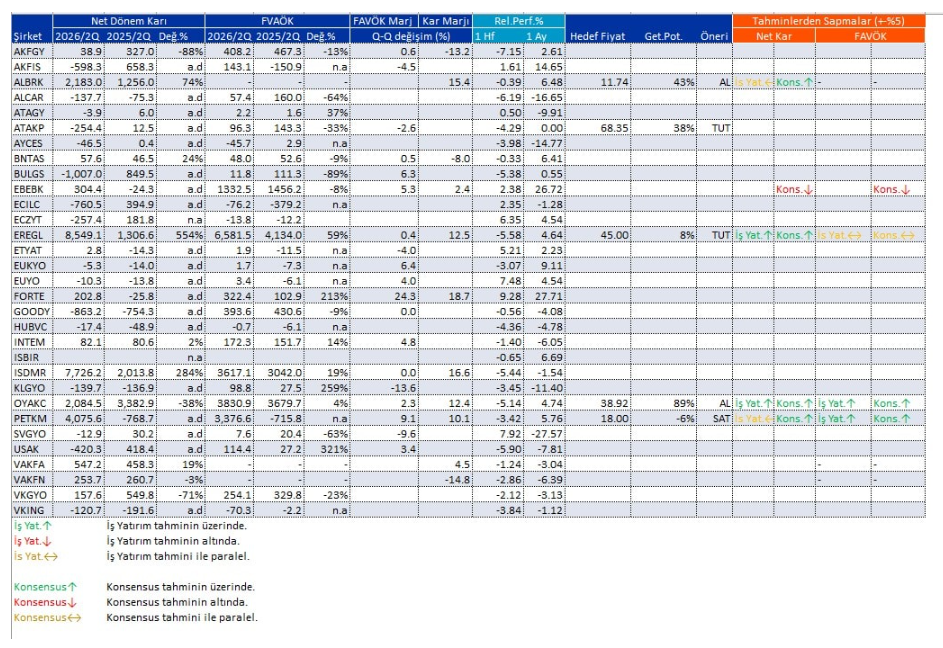Viewport: 943px width, 648px height.
Task: Select the VAKFA company cell
Action: point(32,464)
